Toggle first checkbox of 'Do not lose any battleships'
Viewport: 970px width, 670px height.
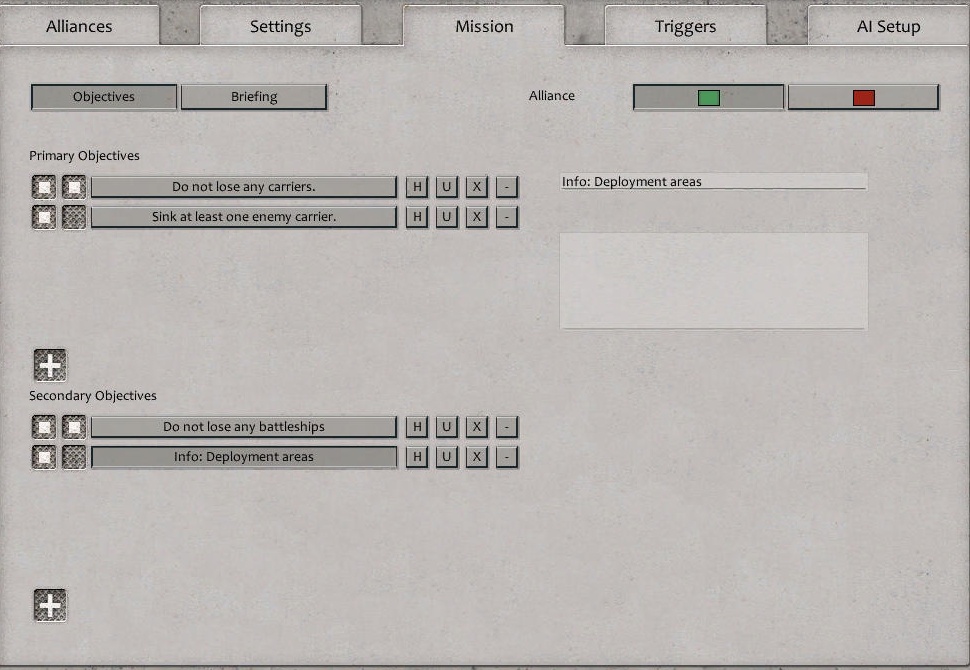[x=44, y=427]
